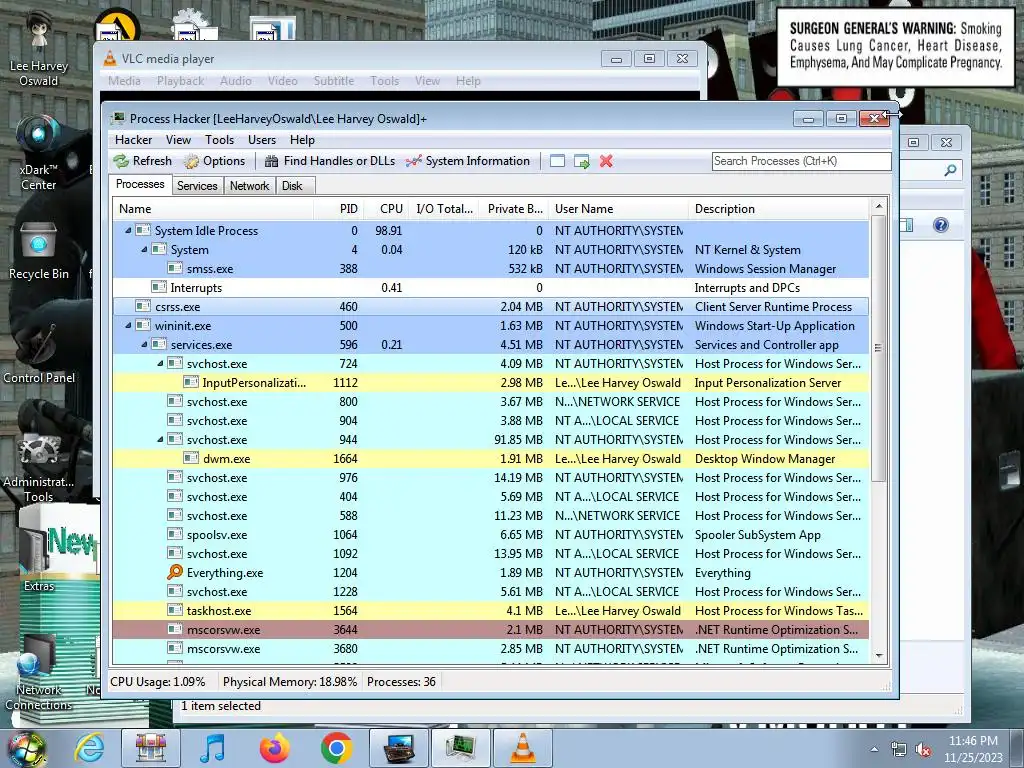The width and height of the screenshot is (1024, 768).
Task: Open the Playback menu in VLC
Action: point(180,80)
